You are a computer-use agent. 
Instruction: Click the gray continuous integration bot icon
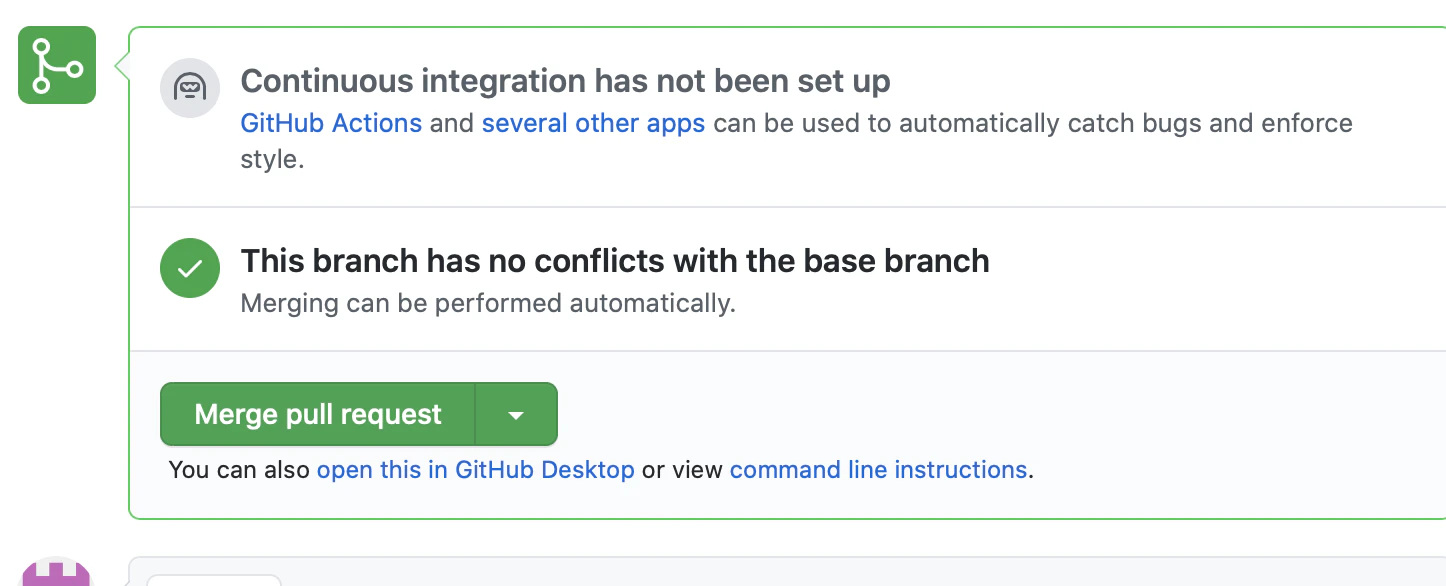[190, 88]
